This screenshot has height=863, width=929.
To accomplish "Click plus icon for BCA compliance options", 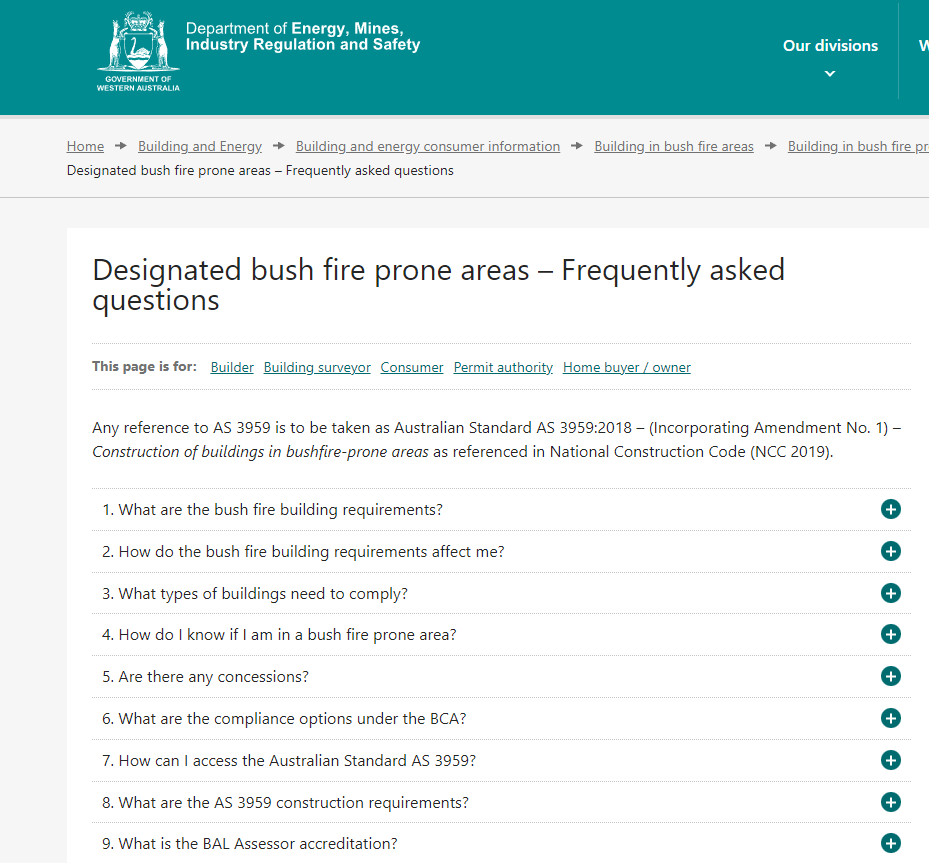I will 890,718.
